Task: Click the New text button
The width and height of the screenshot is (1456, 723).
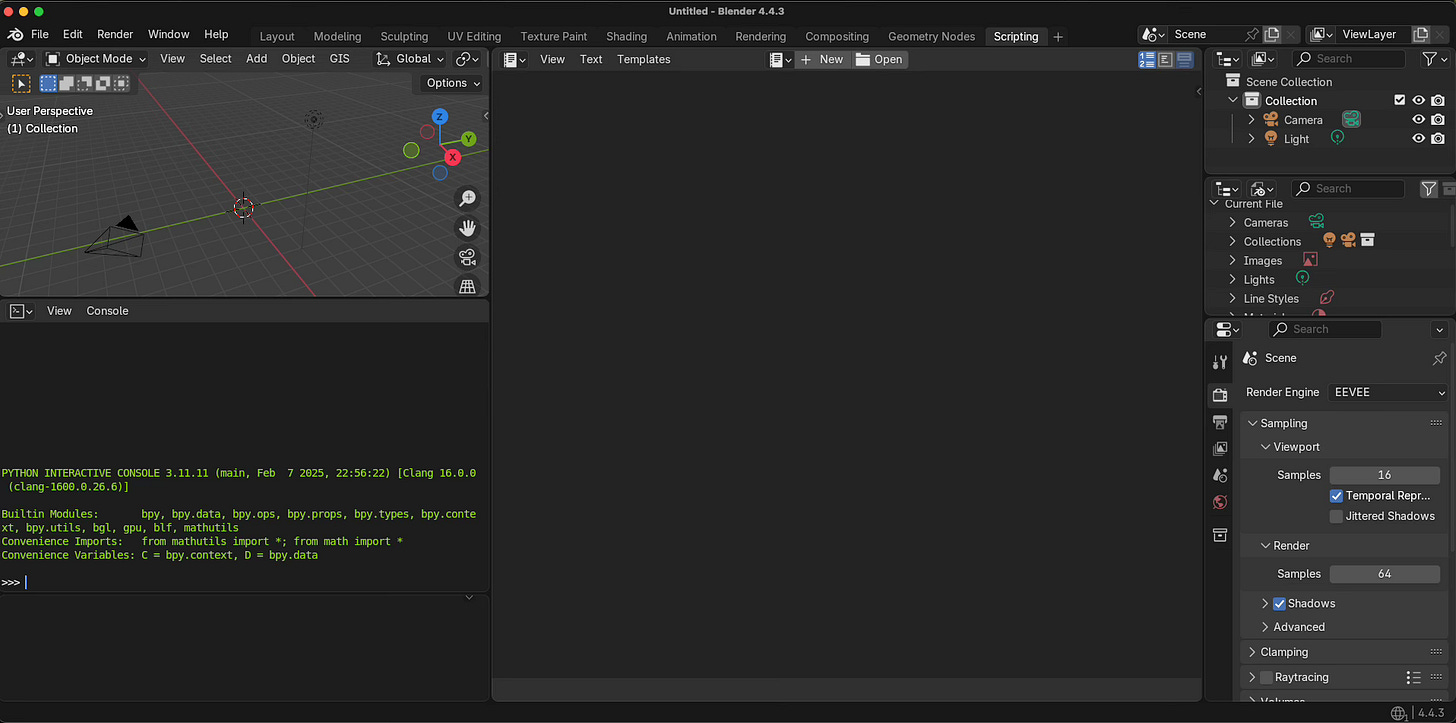Action: click(822, 59)
